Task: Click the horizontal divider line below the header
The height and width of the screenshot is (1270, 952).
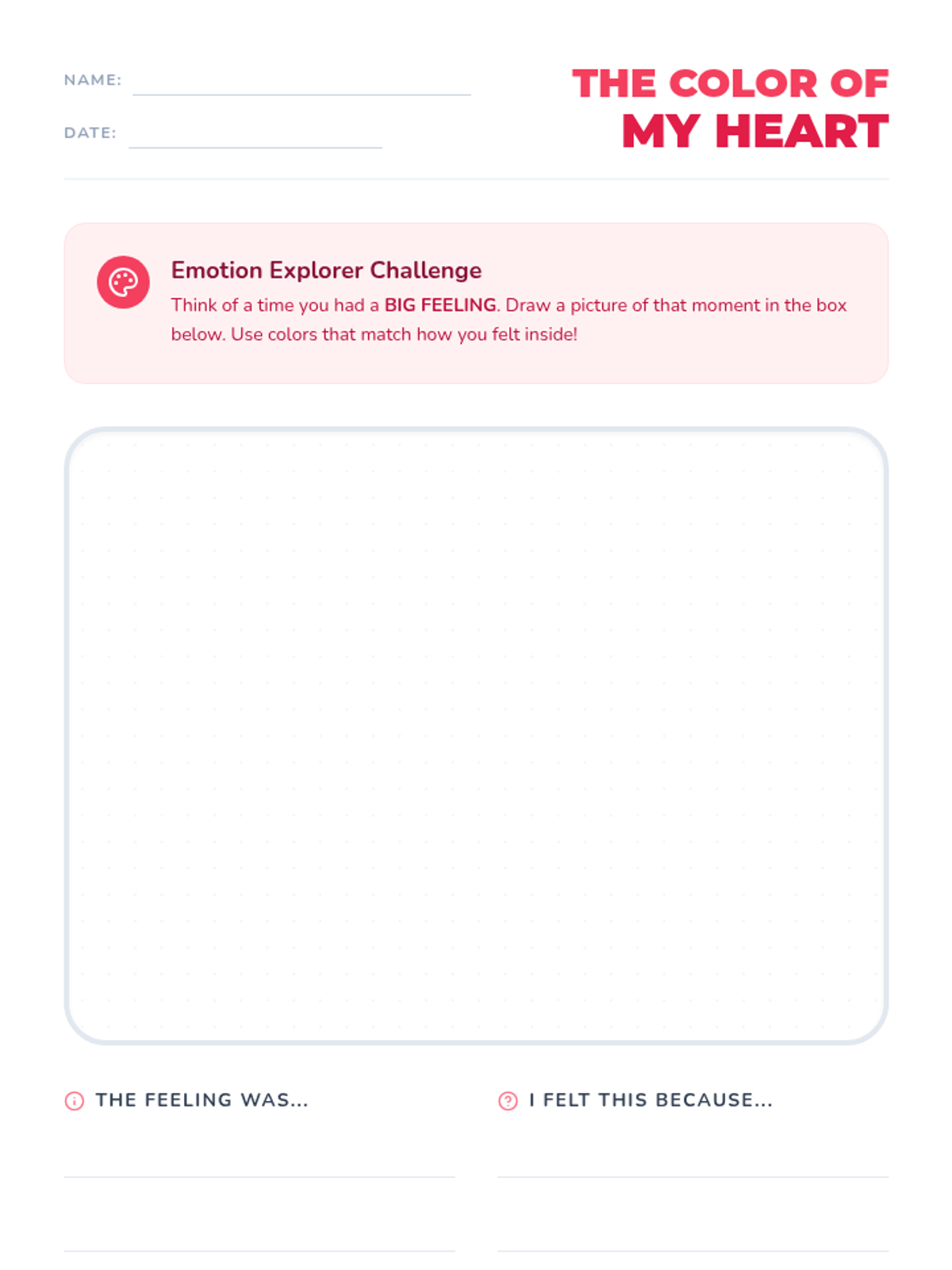Action: pyautogui.click(x=476, y=179)
